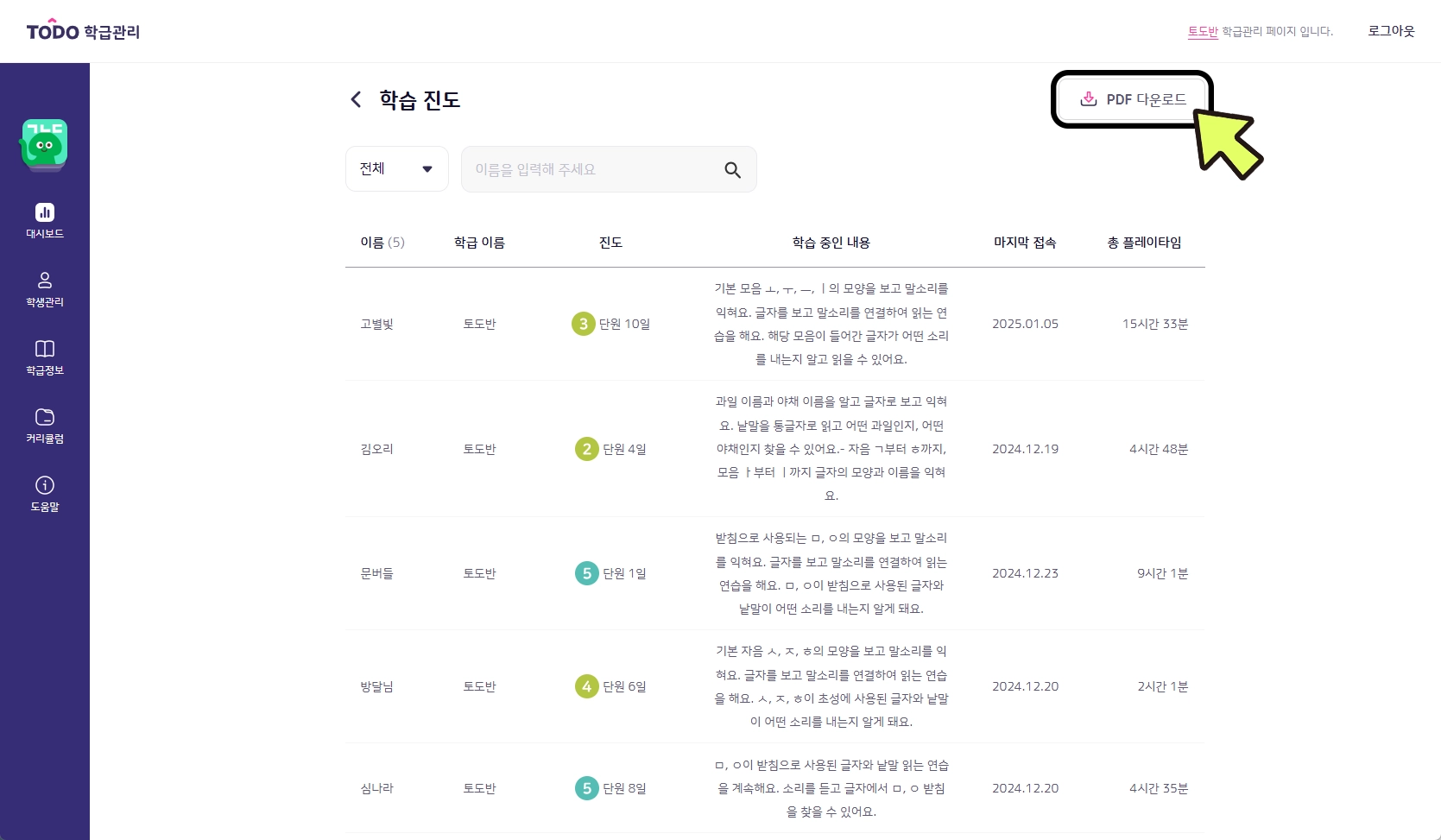Click the 마지막 접속 column header

point(1025,243)
